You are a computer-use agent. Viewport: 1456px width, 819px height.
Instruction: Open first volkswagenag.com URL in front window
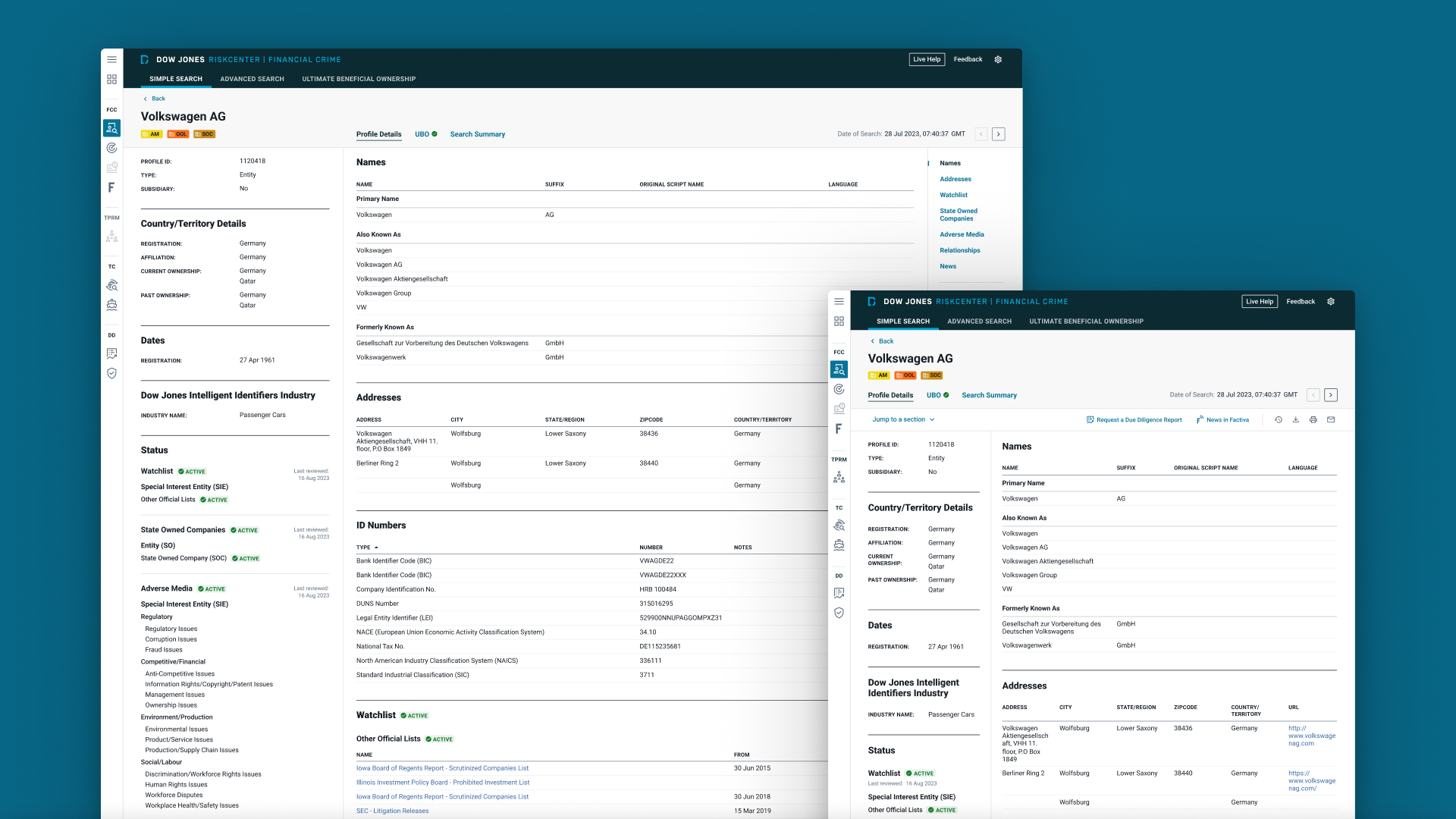1312,736
